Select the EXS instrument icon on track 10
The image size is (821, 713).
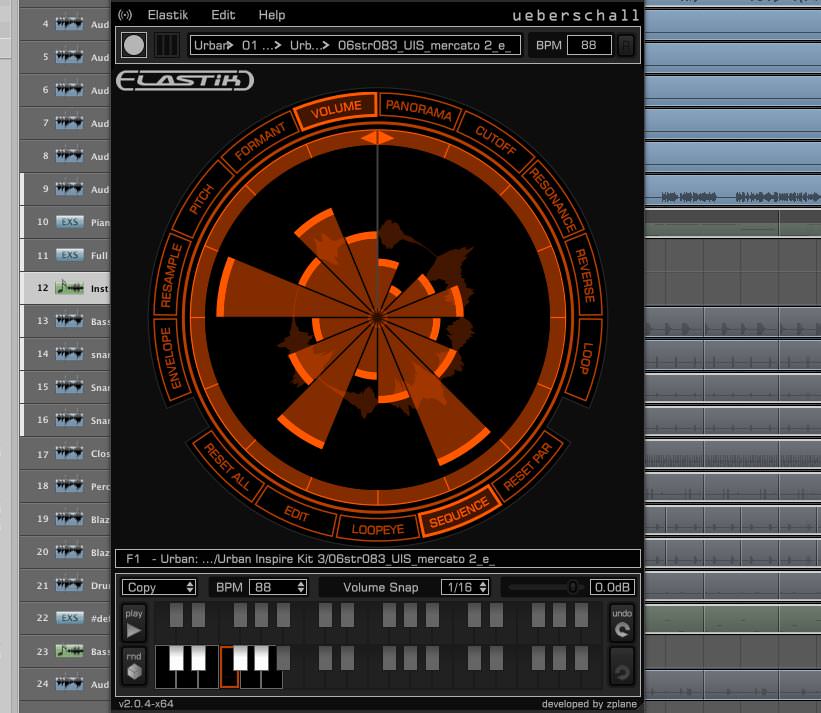tap(69, 222)
